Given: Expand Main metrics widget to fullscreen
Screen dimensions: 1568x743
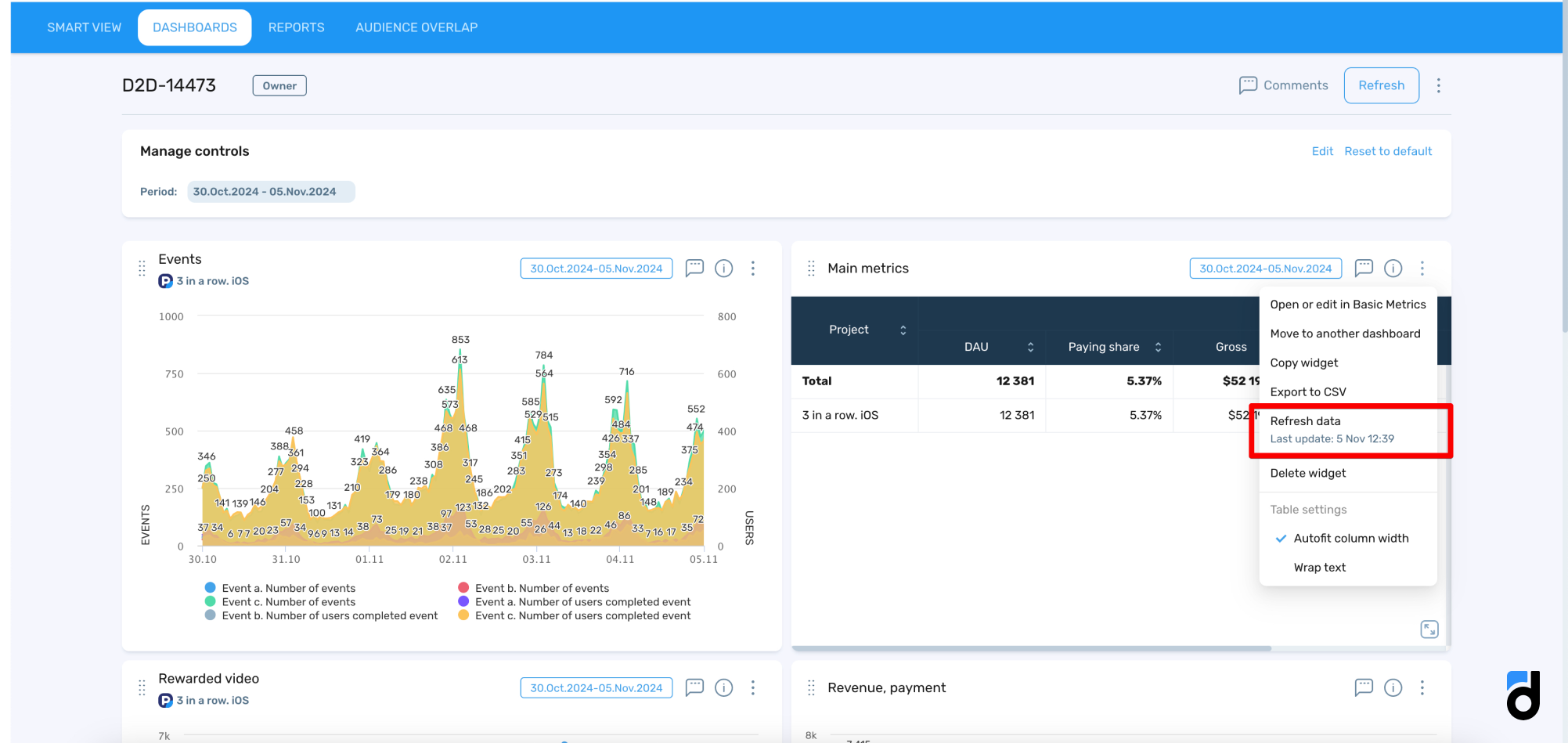Looking at the screenshot, I should (1429, 629).
